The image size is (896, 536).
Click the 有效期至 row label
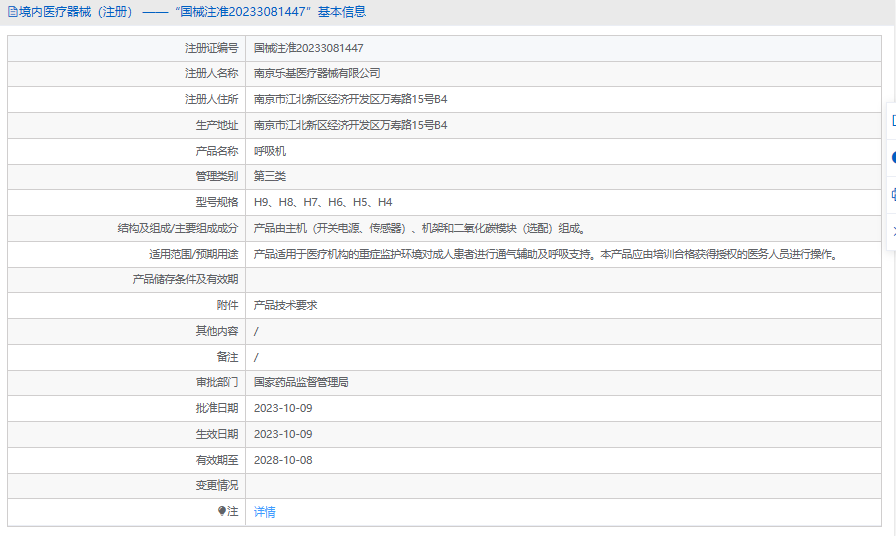tap(217, 461)
